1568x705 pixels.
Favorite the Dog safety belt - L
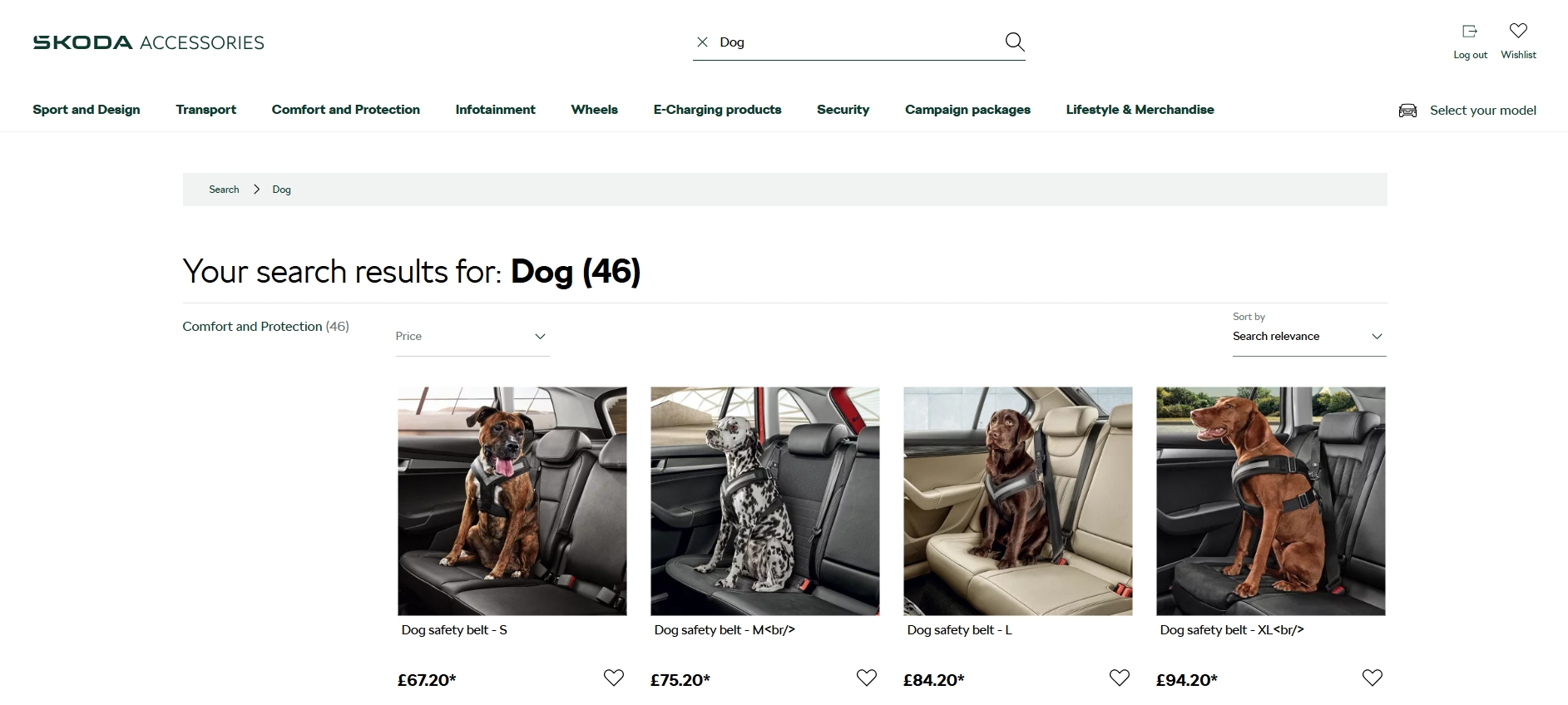[1120, 678]
